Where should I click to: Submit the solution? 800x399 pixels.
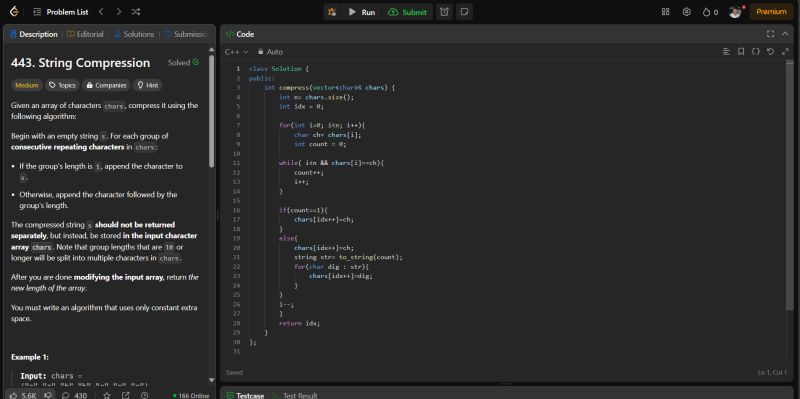point(407,12)
